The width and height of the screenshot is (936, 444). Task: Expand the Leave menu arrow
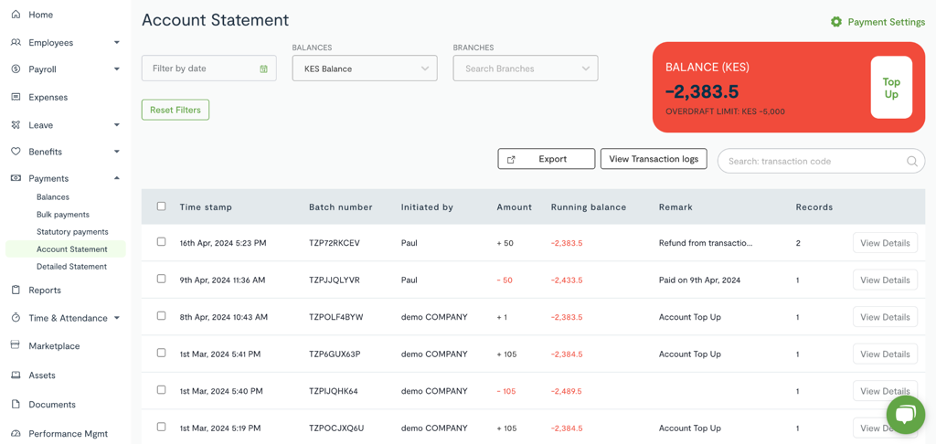click(x=117, y=125)
